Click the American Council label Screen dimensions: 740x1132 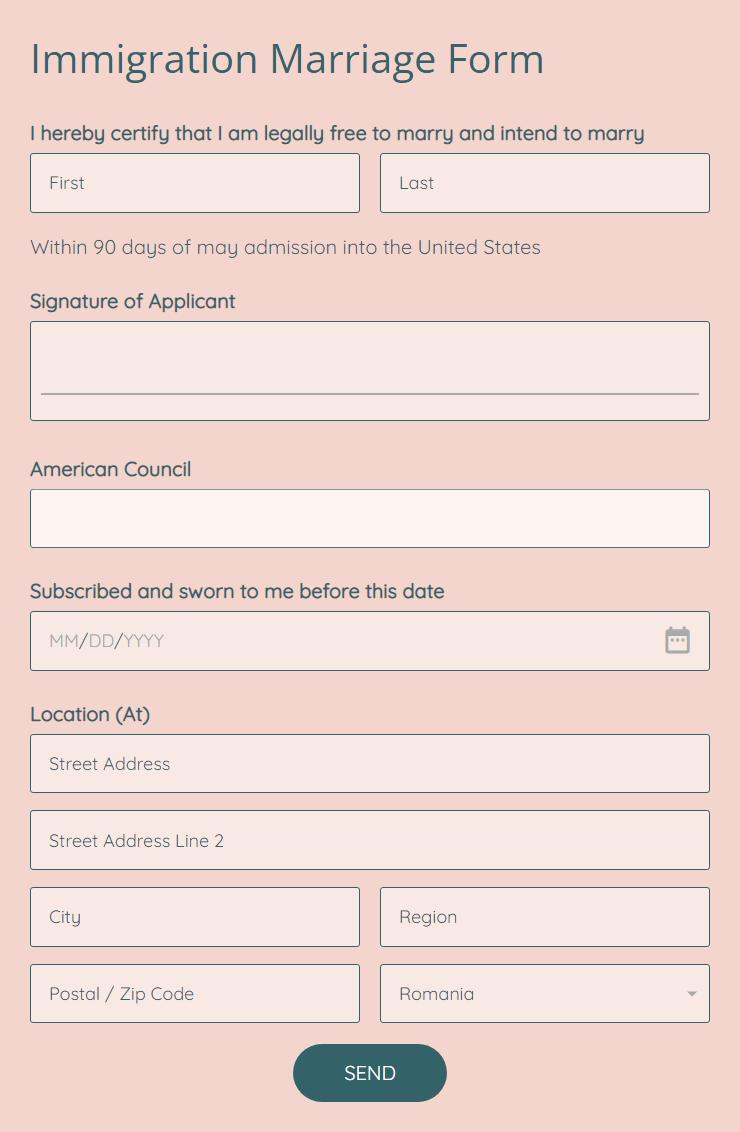111,469
